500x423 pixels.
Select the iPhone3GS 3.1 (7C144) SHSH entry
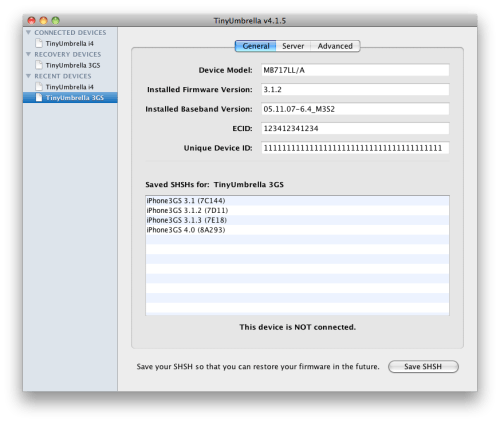point(297,201)
